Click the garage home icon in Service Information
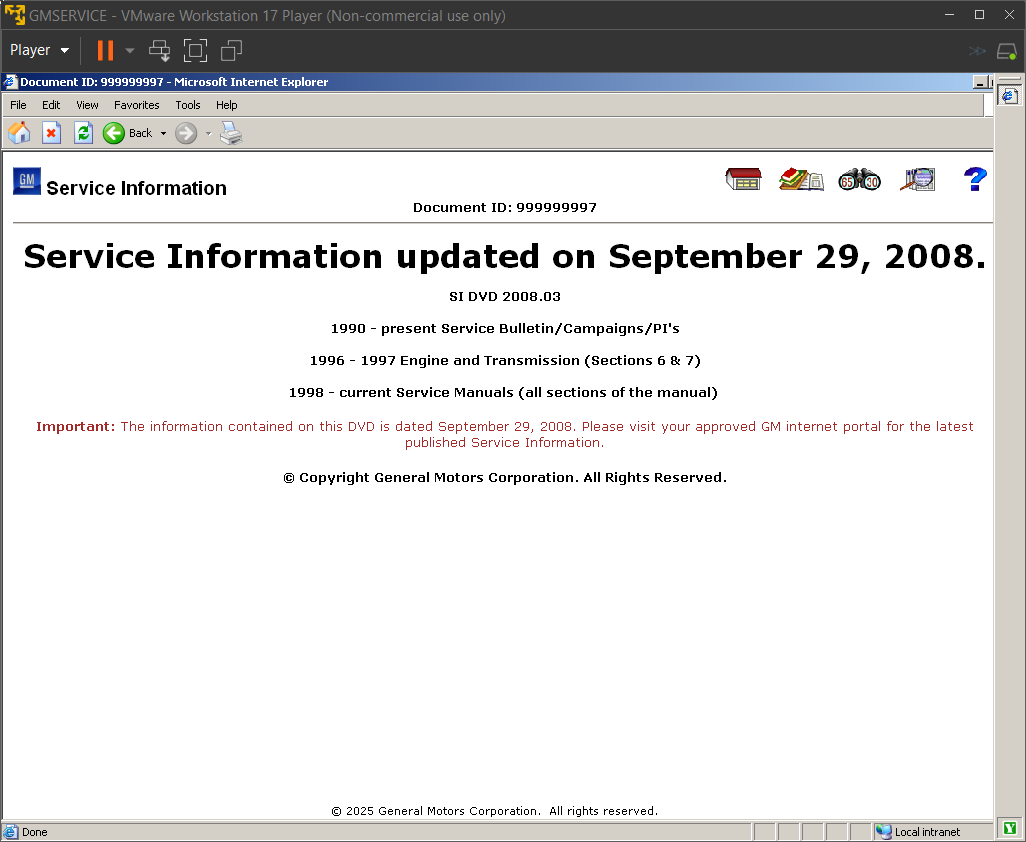Image resolution: width=1026 pixels, height=842 pixels. pos(743,179)
